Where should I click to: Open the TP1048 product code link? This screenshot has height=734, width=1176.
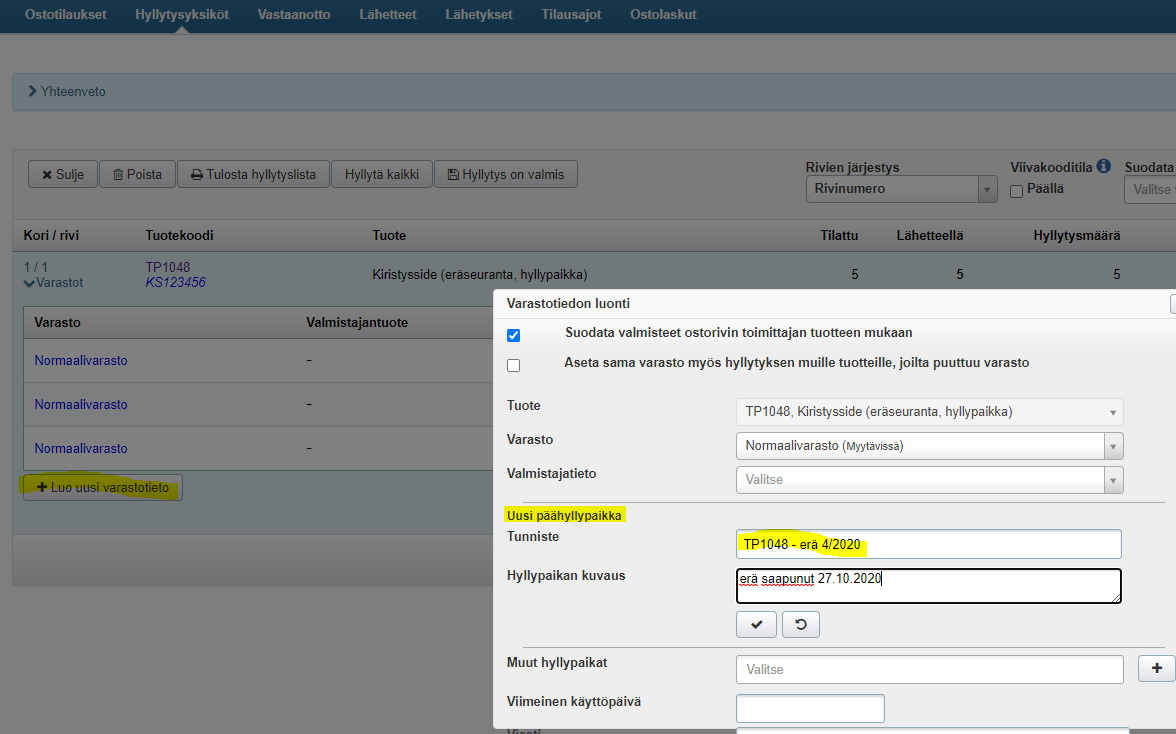[x=168, y=267]
